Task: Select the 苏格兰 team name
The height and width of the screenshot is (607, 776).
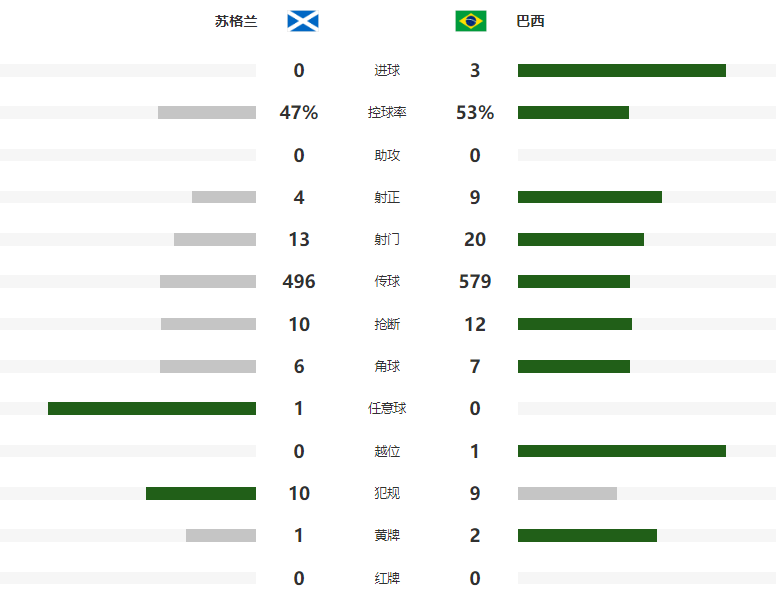Action: pyautogui.click(x=236, y=21)
